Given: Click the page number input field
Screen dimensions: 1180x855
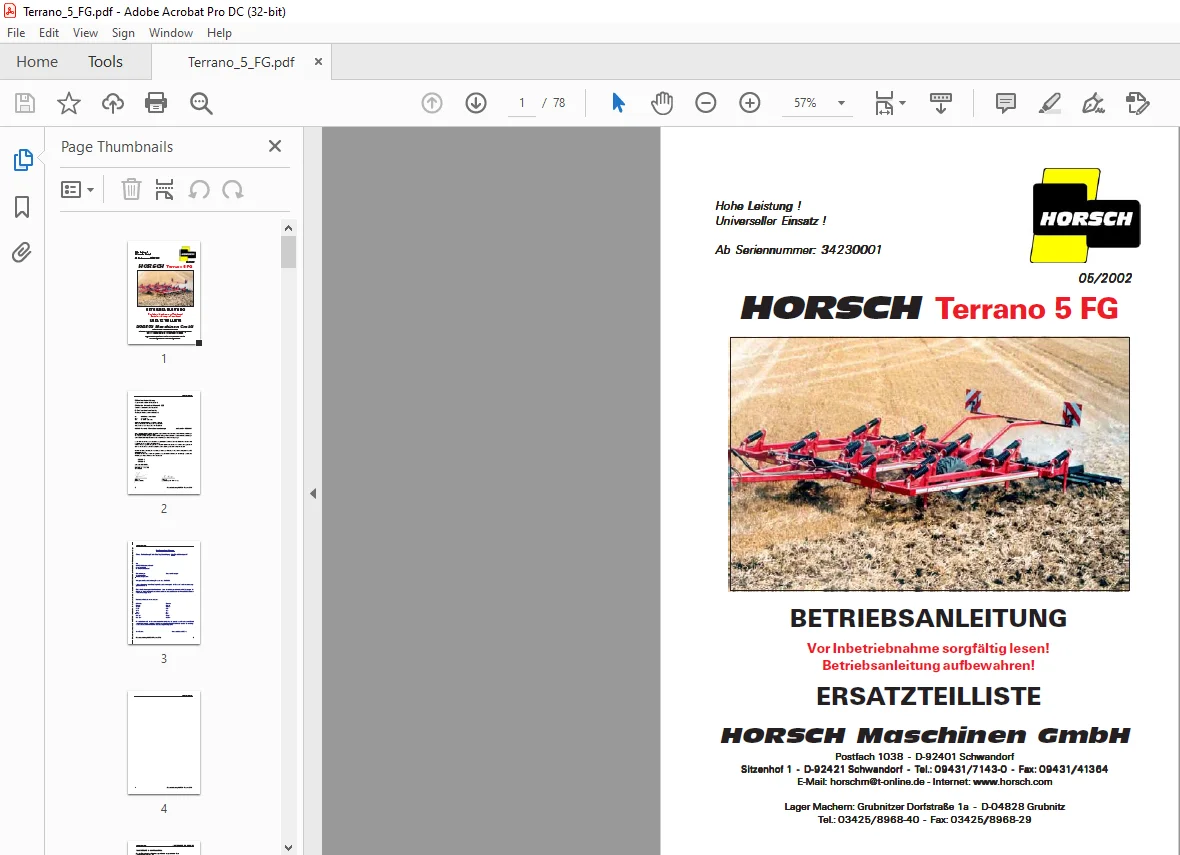Looking at the screenshot, I should (522, 103).
